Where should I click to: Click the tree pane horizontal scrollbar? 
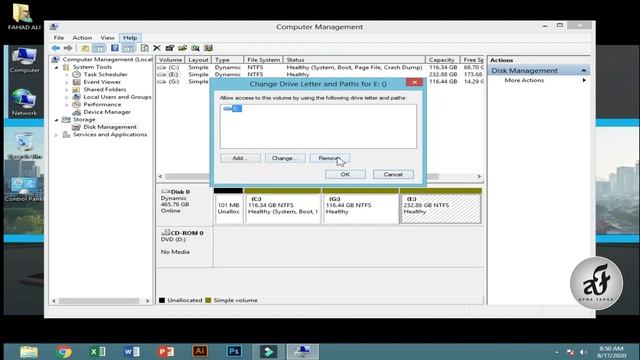click(x=100, y=301)
